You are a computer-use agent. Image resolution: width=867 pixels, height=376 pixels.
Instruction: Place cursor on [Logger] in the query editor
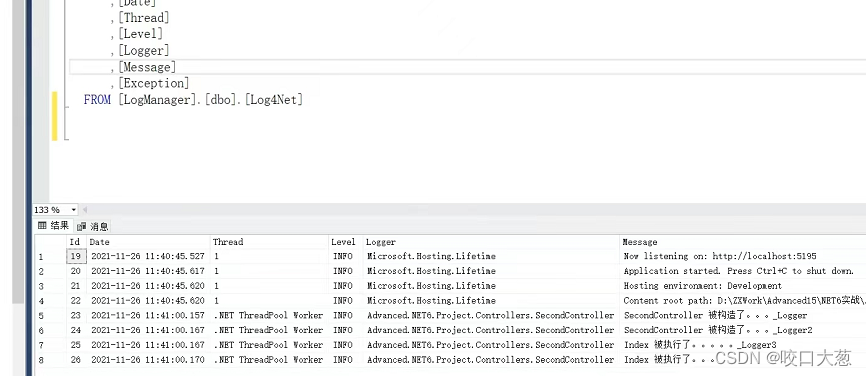(144, 50)
